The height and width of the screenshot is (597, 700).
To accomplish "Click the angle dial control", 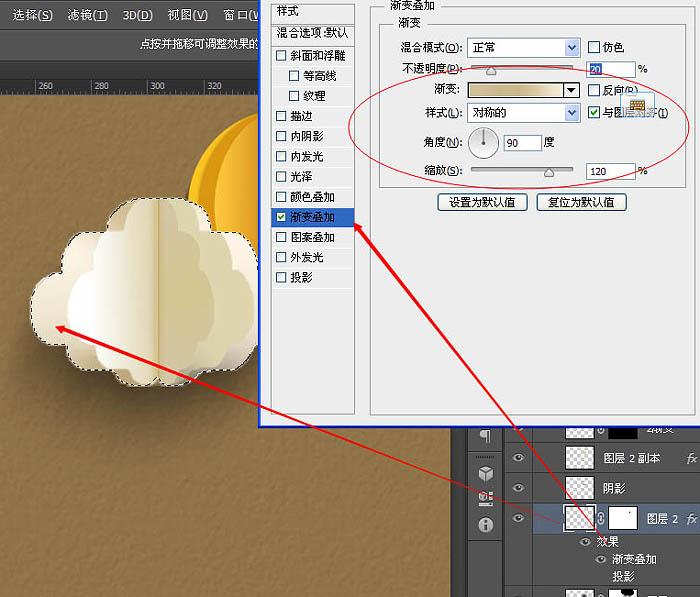I will [483, 143].
